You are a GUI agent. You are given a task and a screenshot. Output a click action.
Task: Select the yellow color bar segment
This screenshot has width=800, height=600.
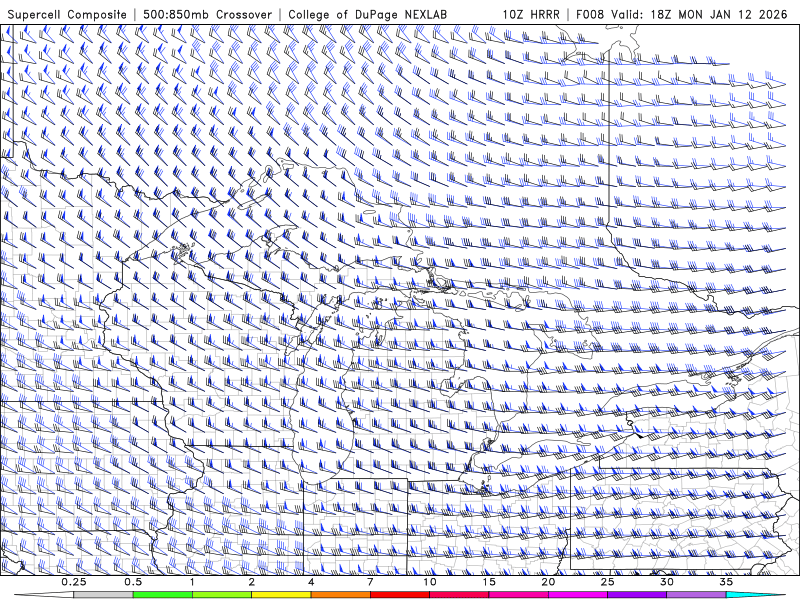281,595
